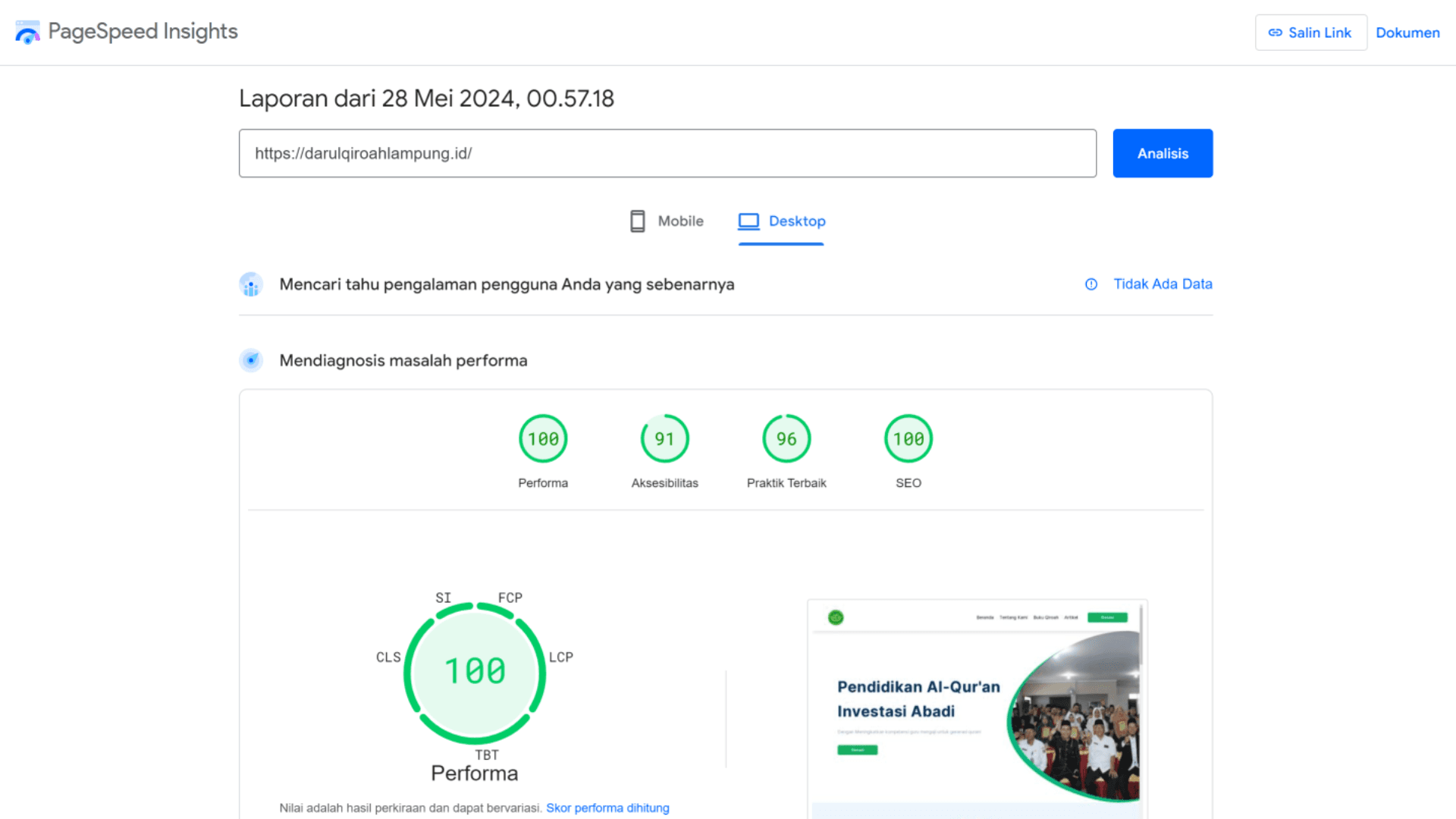Click the Performa label under the first gauge

click(543, 483)
